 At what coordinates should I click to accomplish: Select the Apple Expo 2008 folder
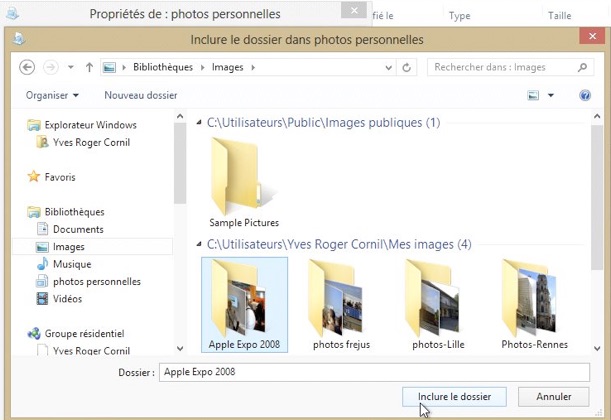click(244, 305)
